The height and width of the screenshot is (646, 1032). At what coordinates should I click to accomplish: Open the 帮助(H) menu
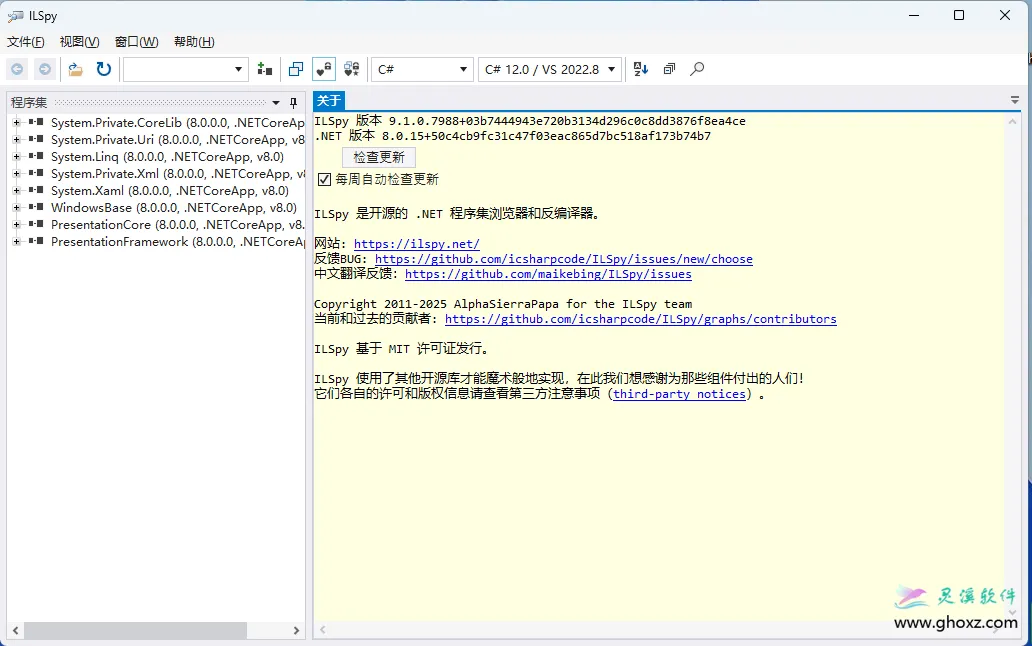194,42
